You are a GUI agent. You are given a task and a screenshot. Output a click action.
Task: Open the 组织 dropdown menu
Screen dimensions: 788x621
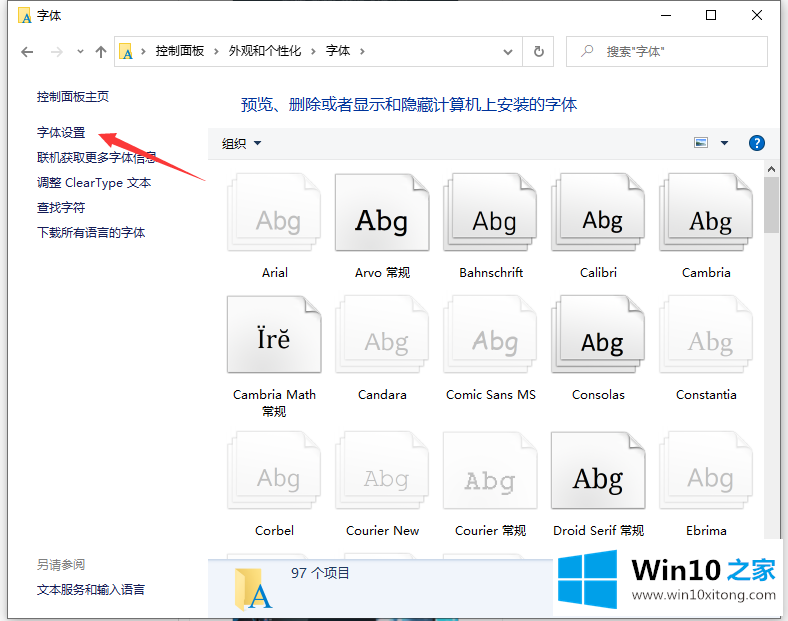[242, 144]
